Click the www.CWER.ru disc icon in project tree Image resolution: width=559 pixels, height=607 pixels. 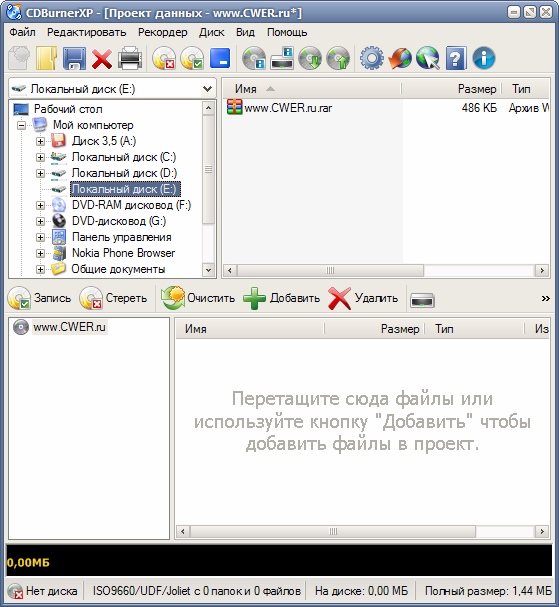click(x=21, y=327)
